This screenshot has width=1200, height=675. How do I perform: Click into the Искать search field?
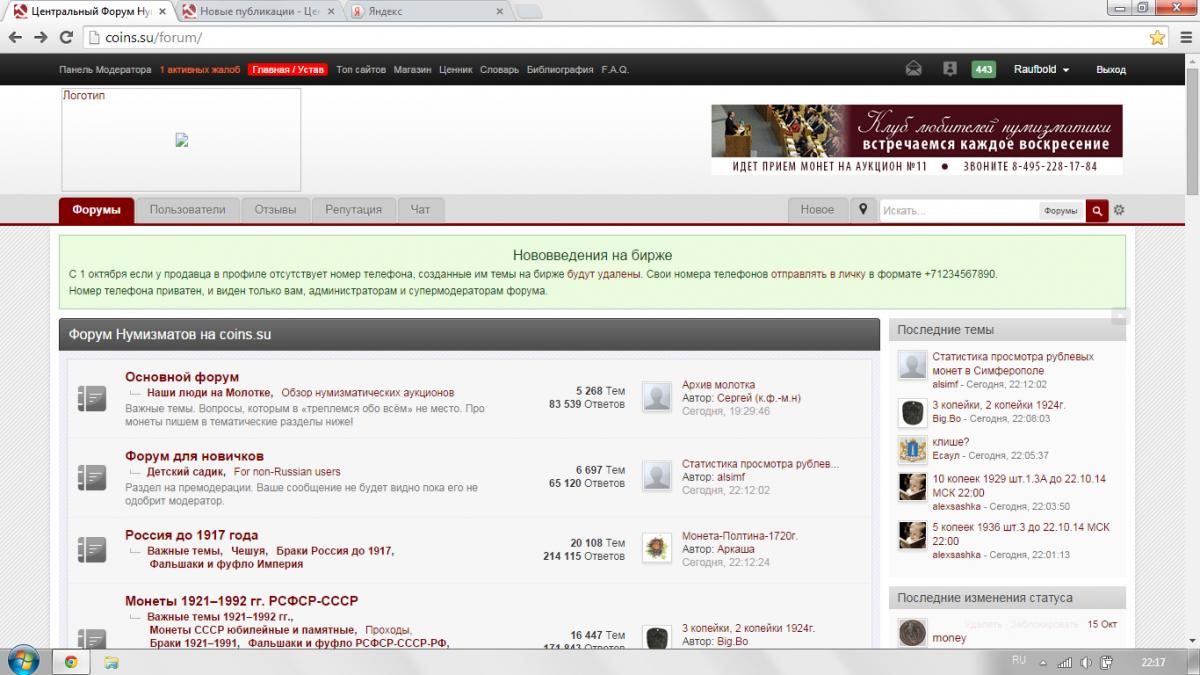point(958,211)
